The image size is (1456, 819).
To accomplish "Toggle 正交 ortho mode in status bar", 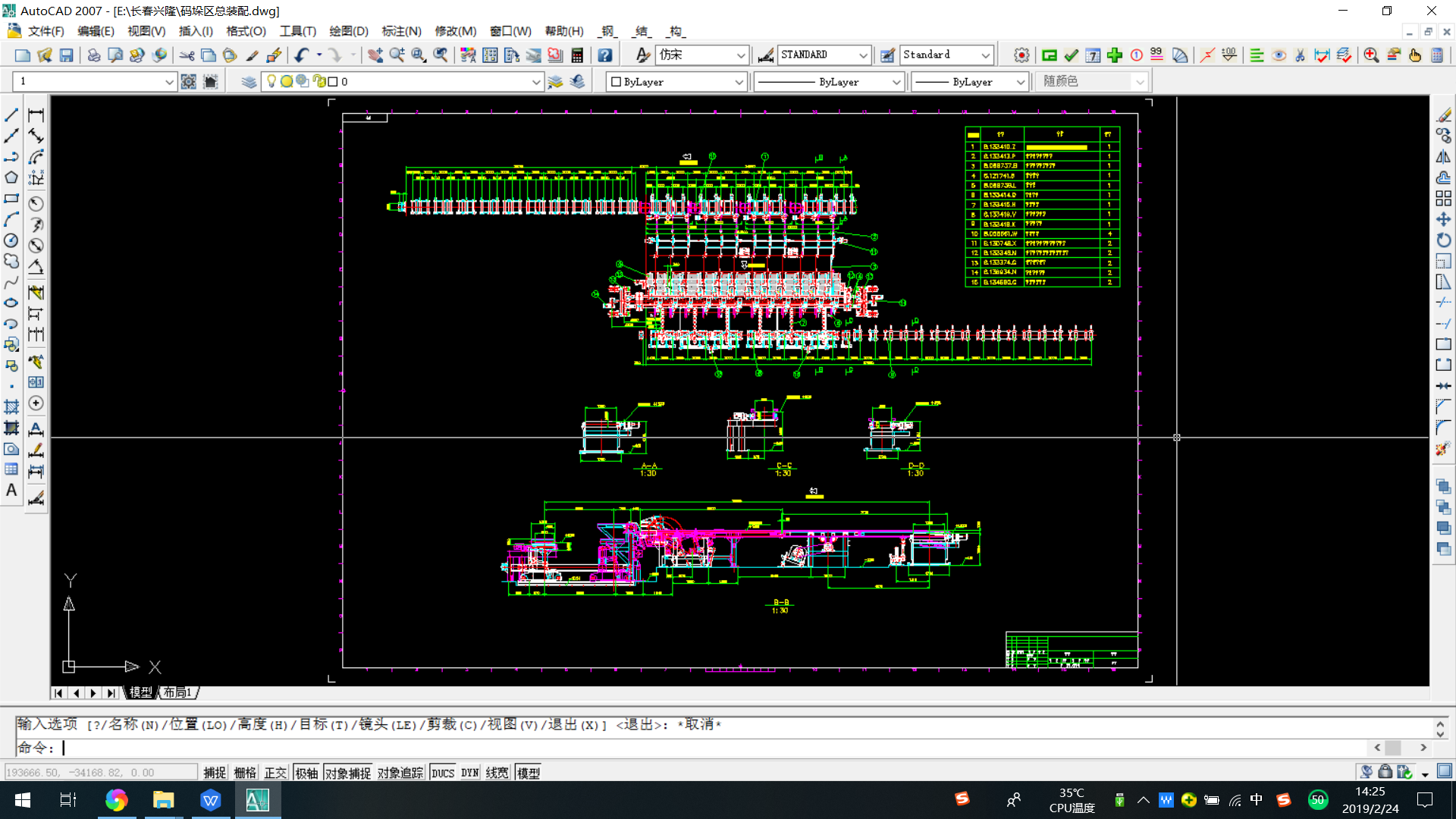I will (x=275, y=773).
